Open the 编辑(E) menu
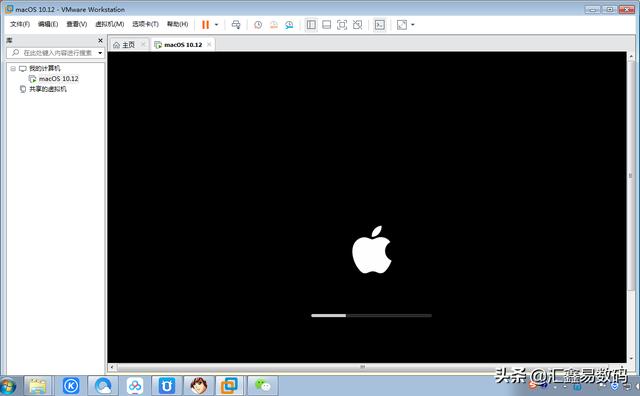Viewport: 640px width, 396px height. pos(48,24)
